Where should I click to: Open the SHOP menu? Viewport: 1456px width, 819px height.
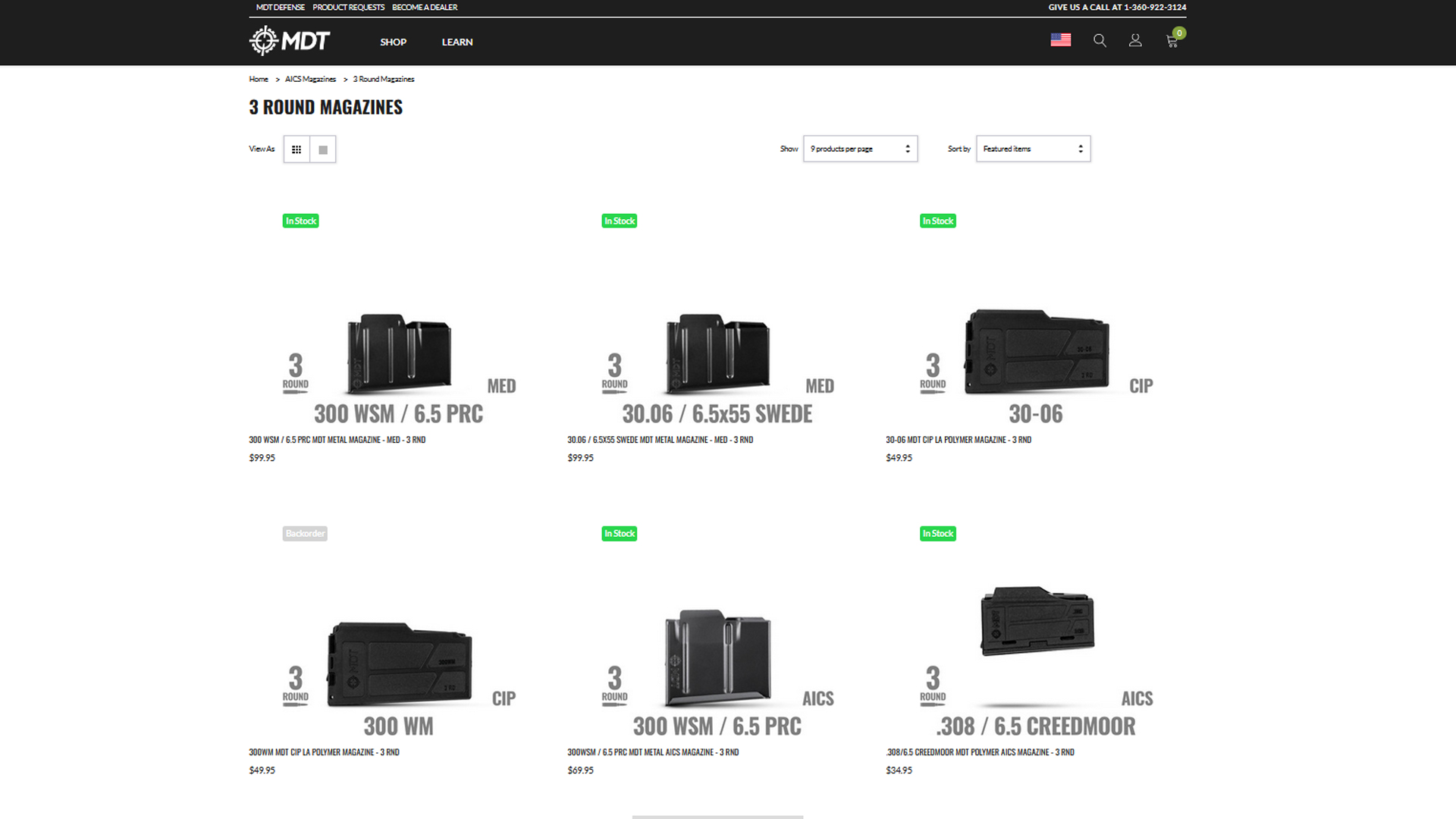coord(393,42)
